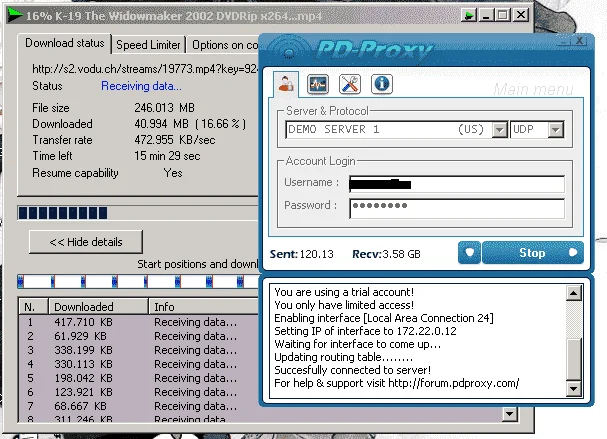Click the Downloaded column header
Screen dimensions: 607x439
click(x=98, y=307)
